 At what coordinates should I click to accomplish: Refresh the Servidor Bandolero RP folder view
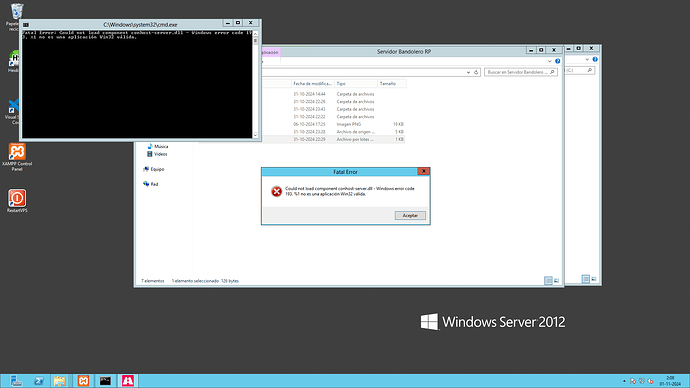coord(476,72)
